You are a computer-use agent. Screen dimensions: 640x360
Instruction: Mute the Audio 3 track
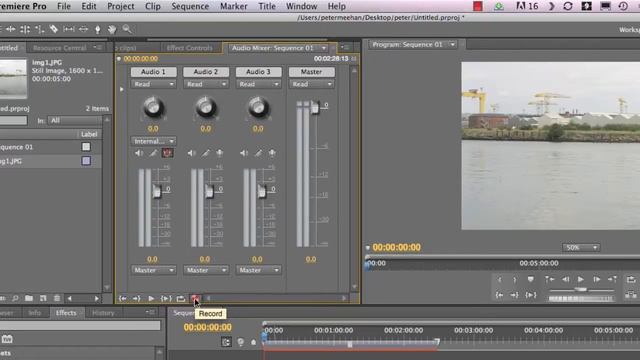tap(244, 153)
